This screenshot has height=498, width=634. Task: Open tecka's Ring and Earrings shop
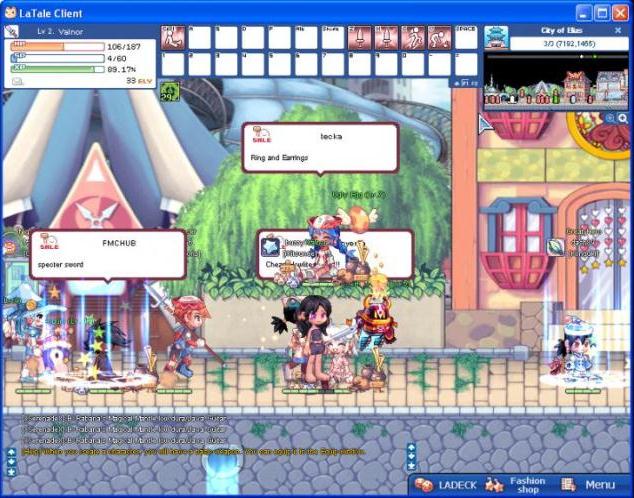[x=319, y=147]
